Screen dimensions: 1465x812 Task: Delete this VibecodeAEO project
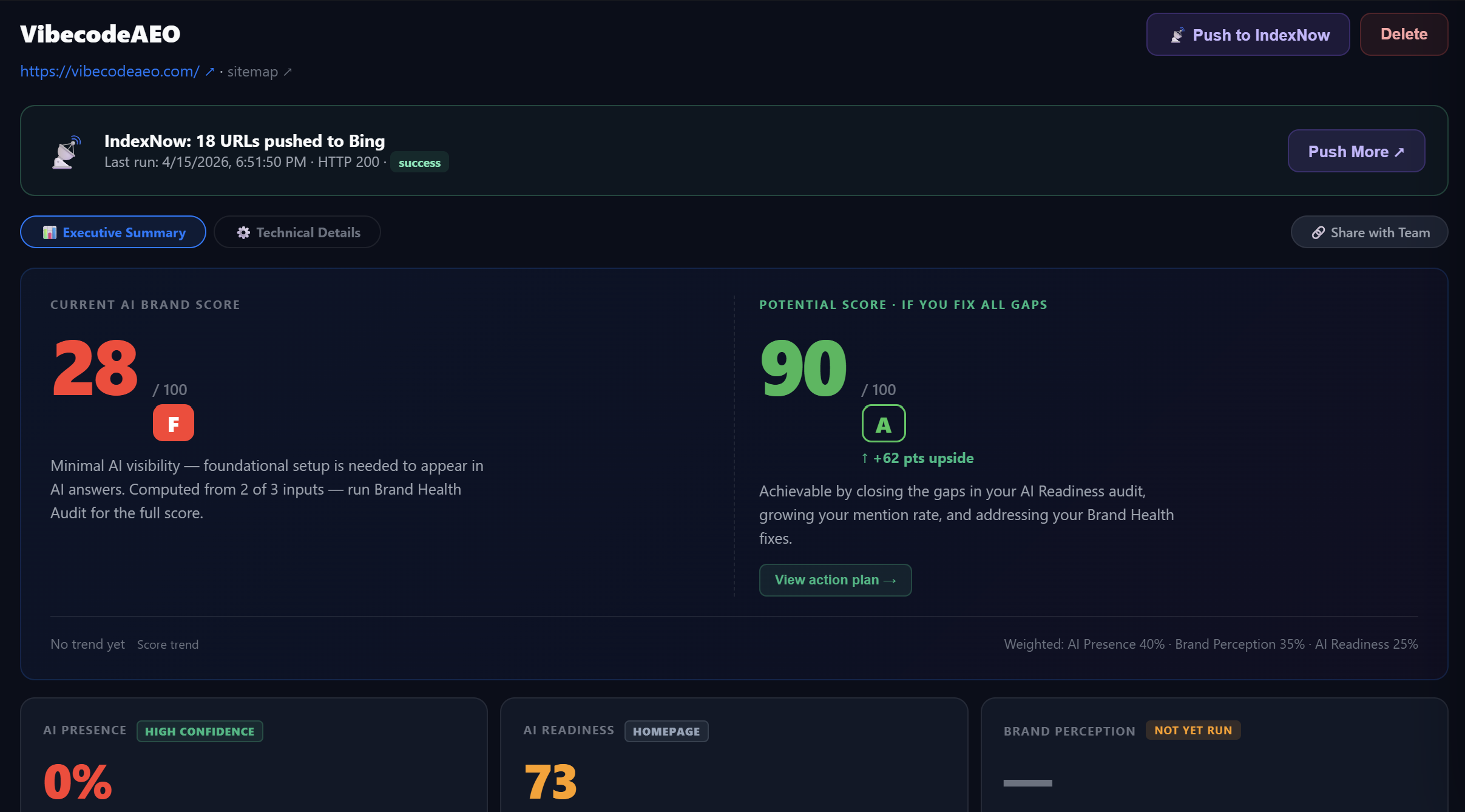tap(1404, 35)
